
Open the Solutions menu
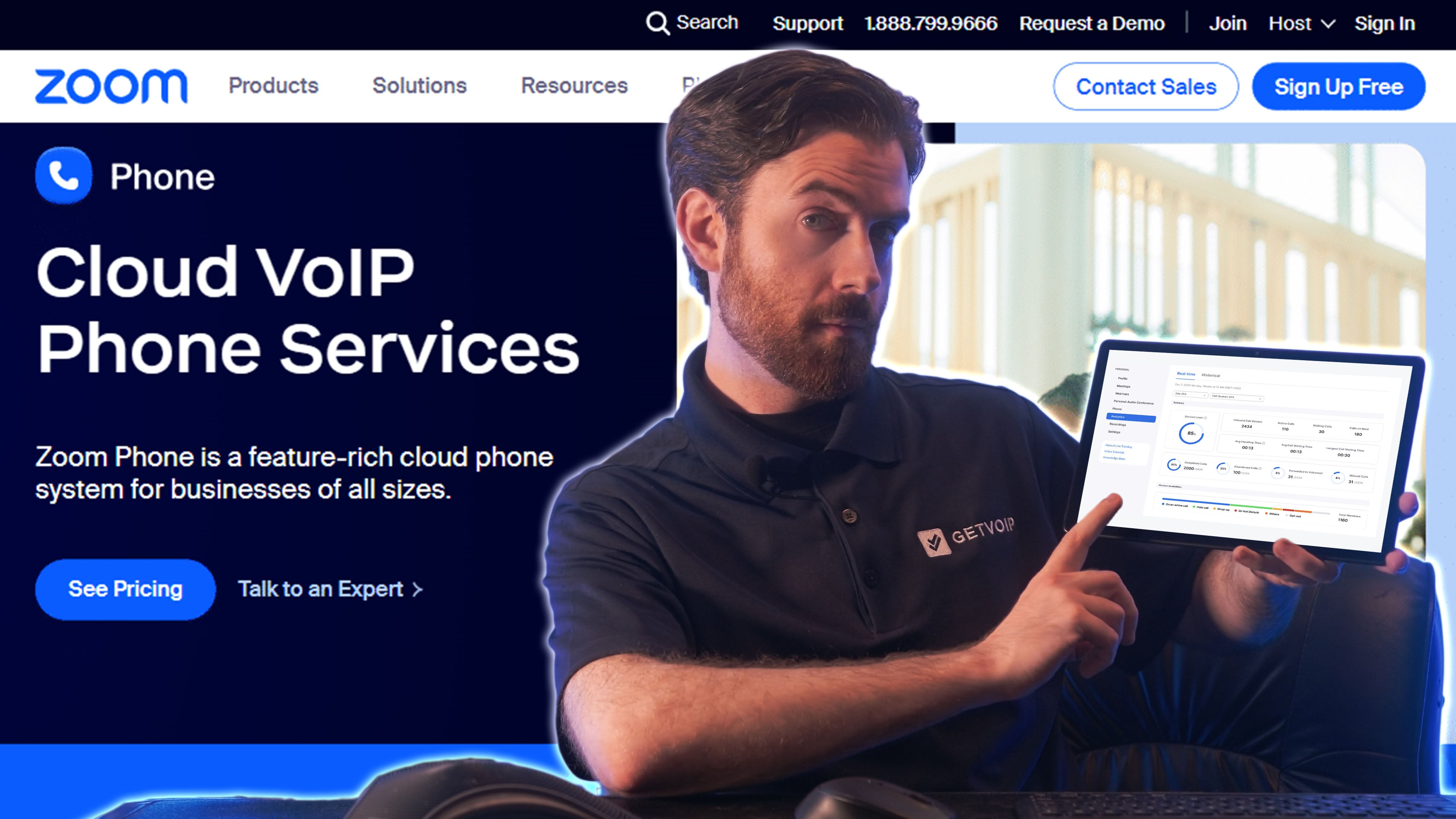click(419, 86)
